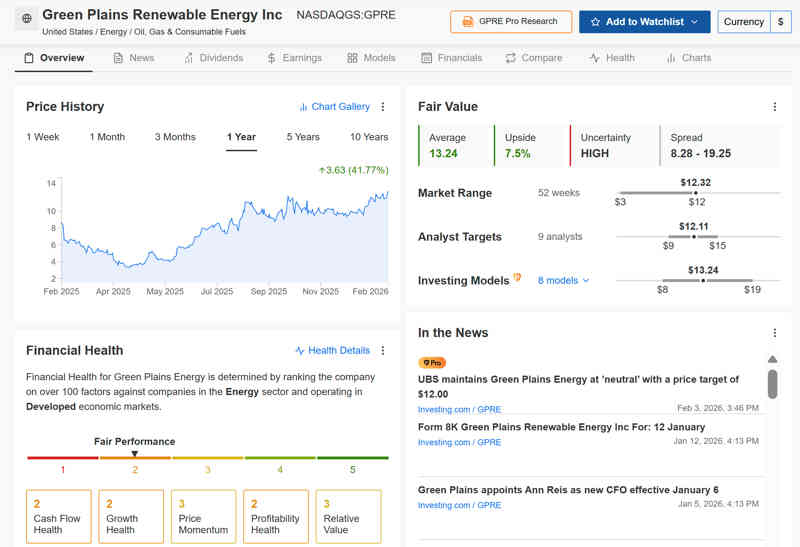Open the Financials tab
The height and width of the screenshot is (547, 800).
[452, 58]
